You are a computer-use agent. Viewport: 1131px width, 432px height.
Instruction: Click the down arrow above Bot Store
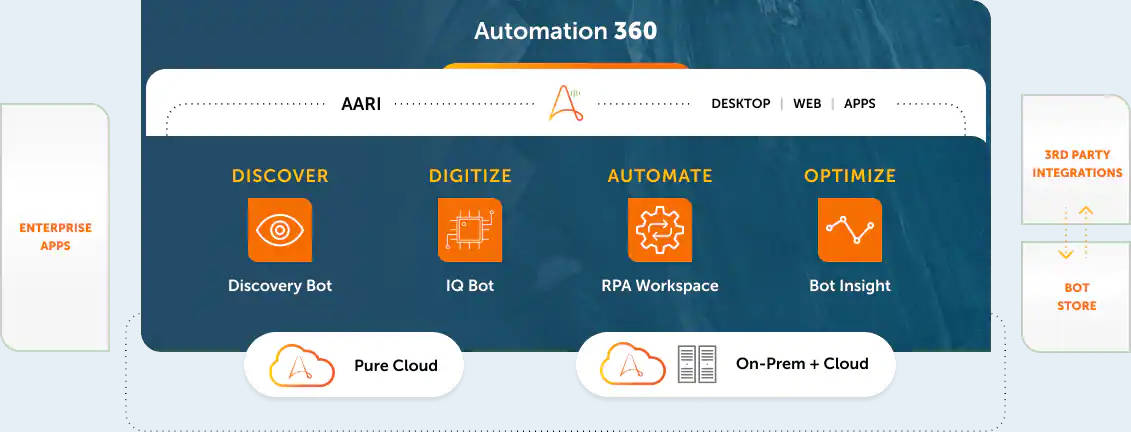pyautogui.click(x=1065, y=232)
